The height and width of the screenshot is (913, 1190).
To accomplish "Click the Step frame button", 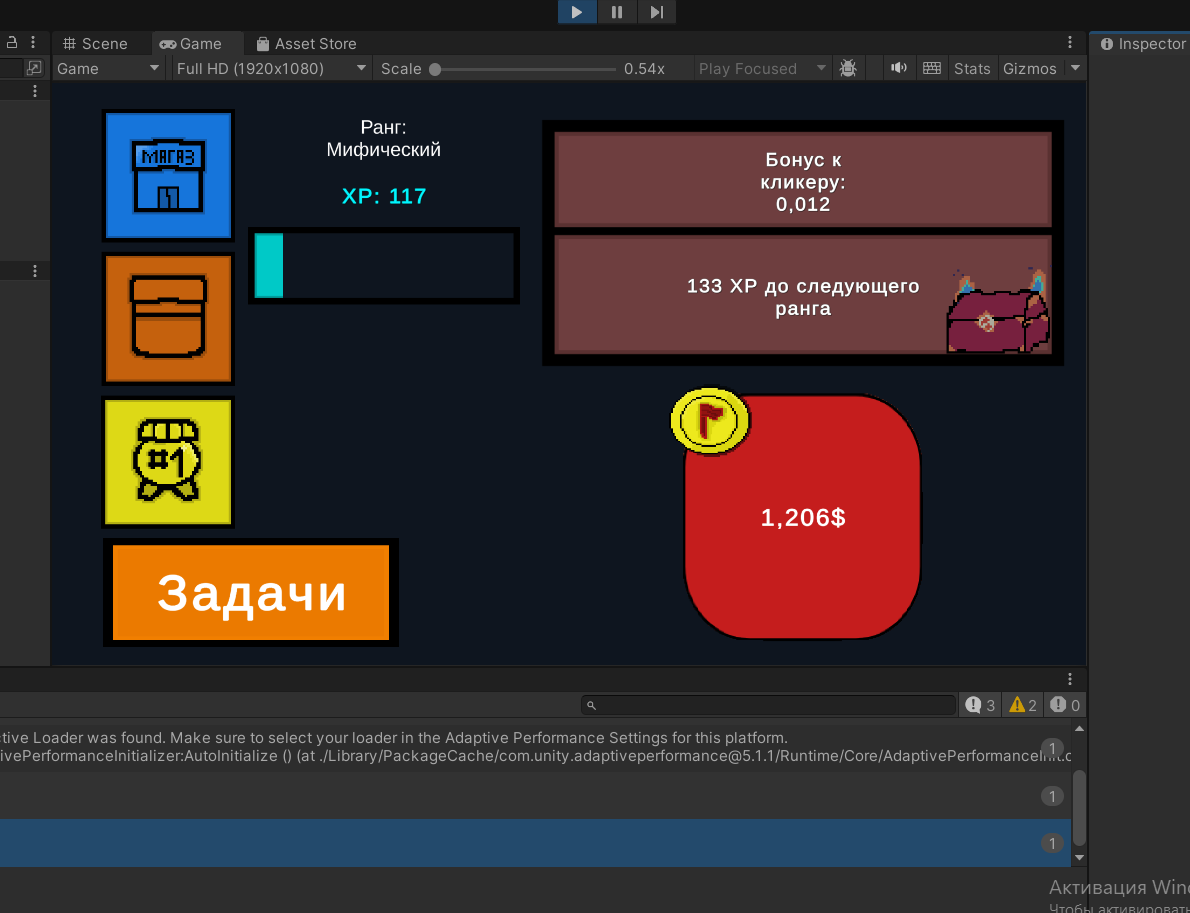I will (656, 12).
